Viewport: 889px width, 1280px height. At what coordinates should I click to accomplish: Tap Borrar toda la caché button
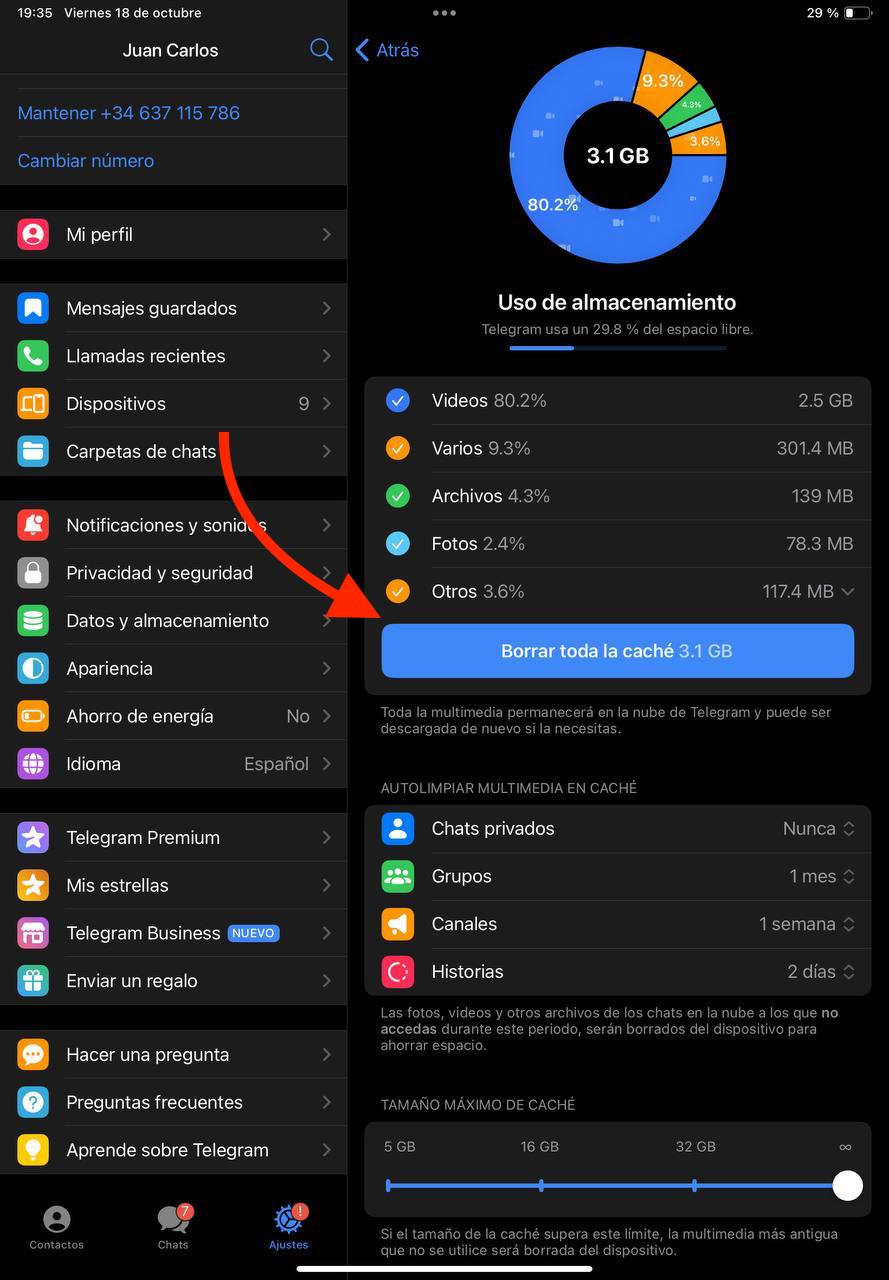click(x=618, y=651)
